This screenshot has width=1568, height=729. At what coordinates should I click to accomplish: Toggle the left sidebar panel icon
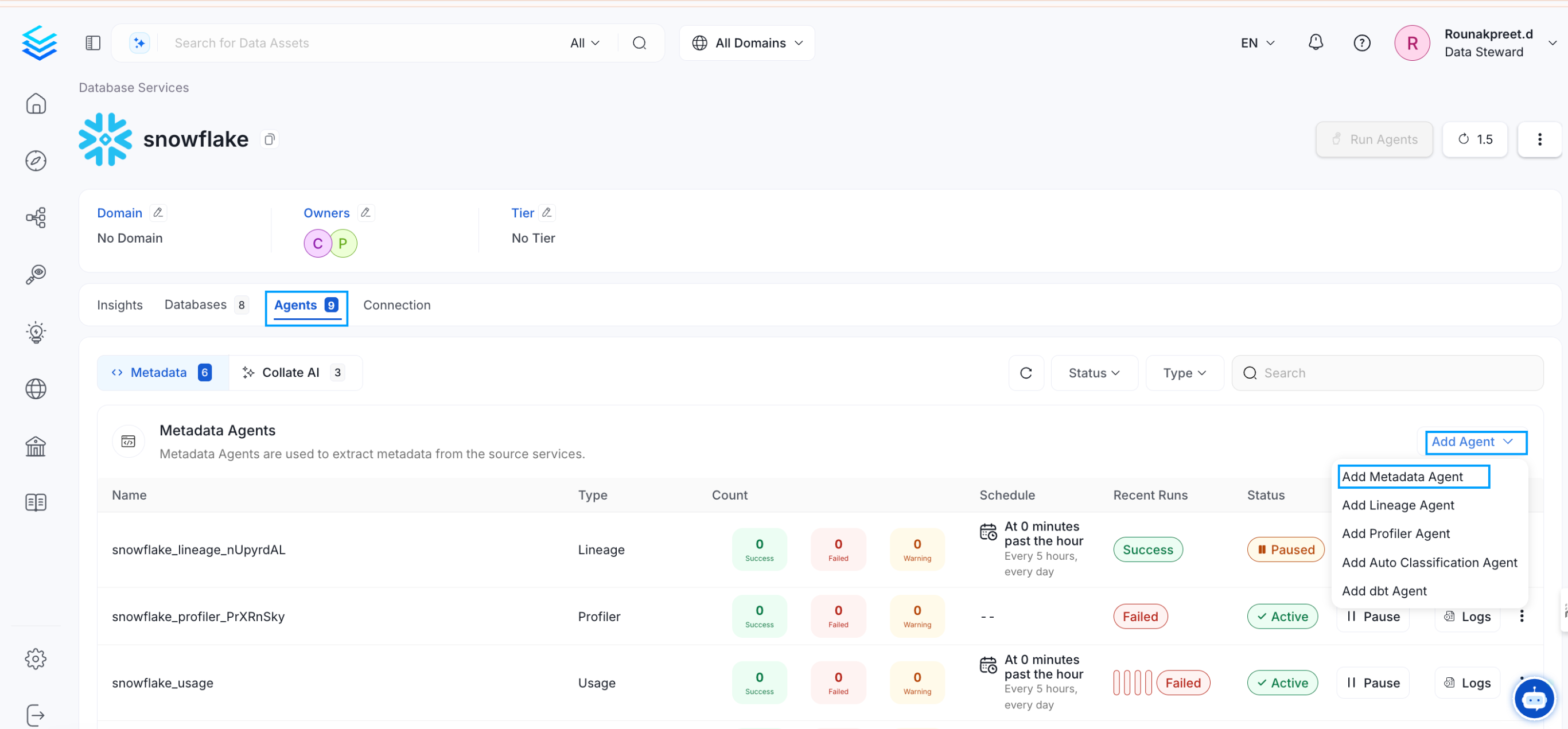[x=92, y=42]
